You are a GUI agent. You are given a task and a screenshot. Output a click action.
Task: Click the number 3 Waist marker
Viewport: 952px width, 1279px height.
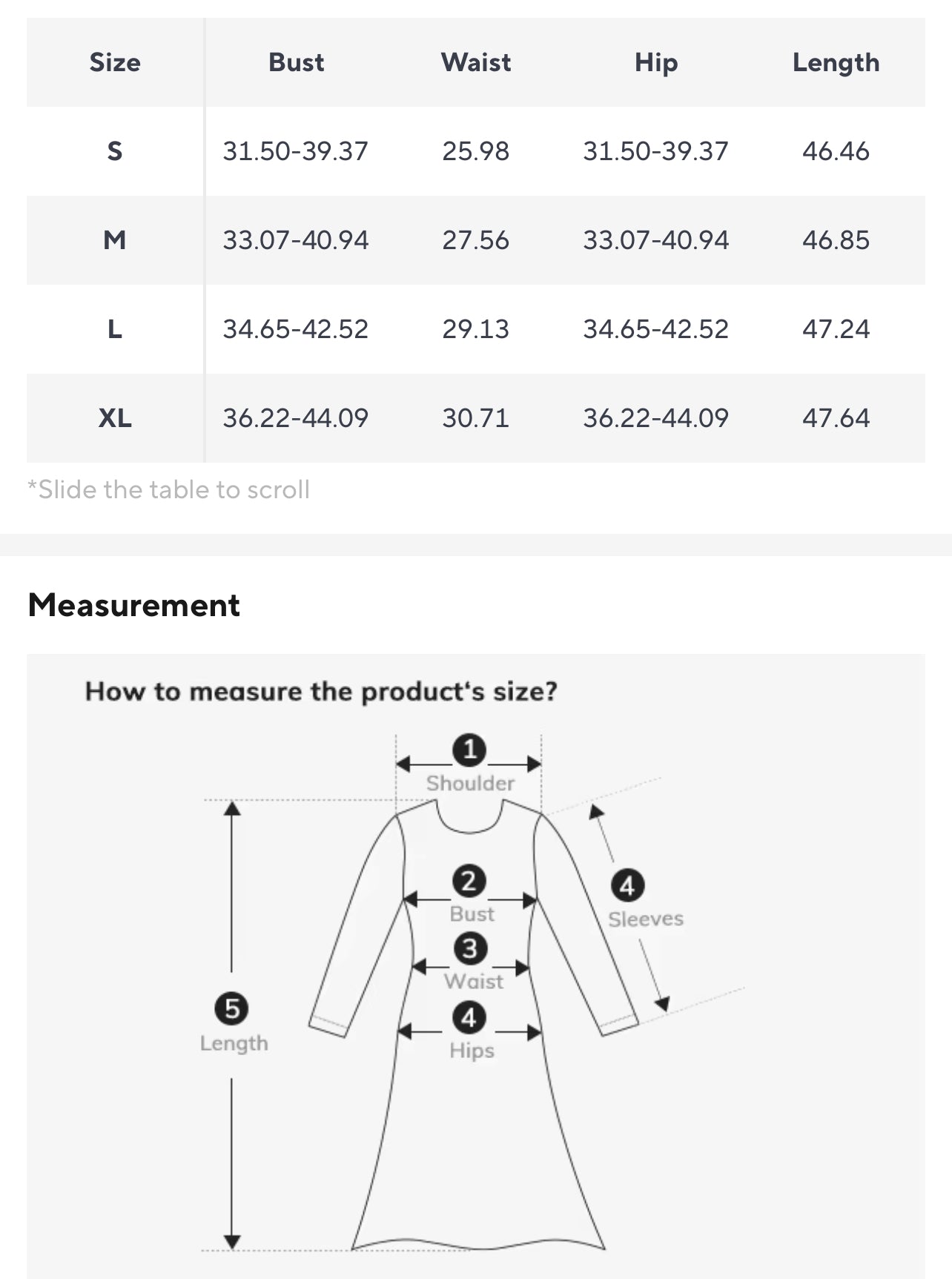point(470,948)
